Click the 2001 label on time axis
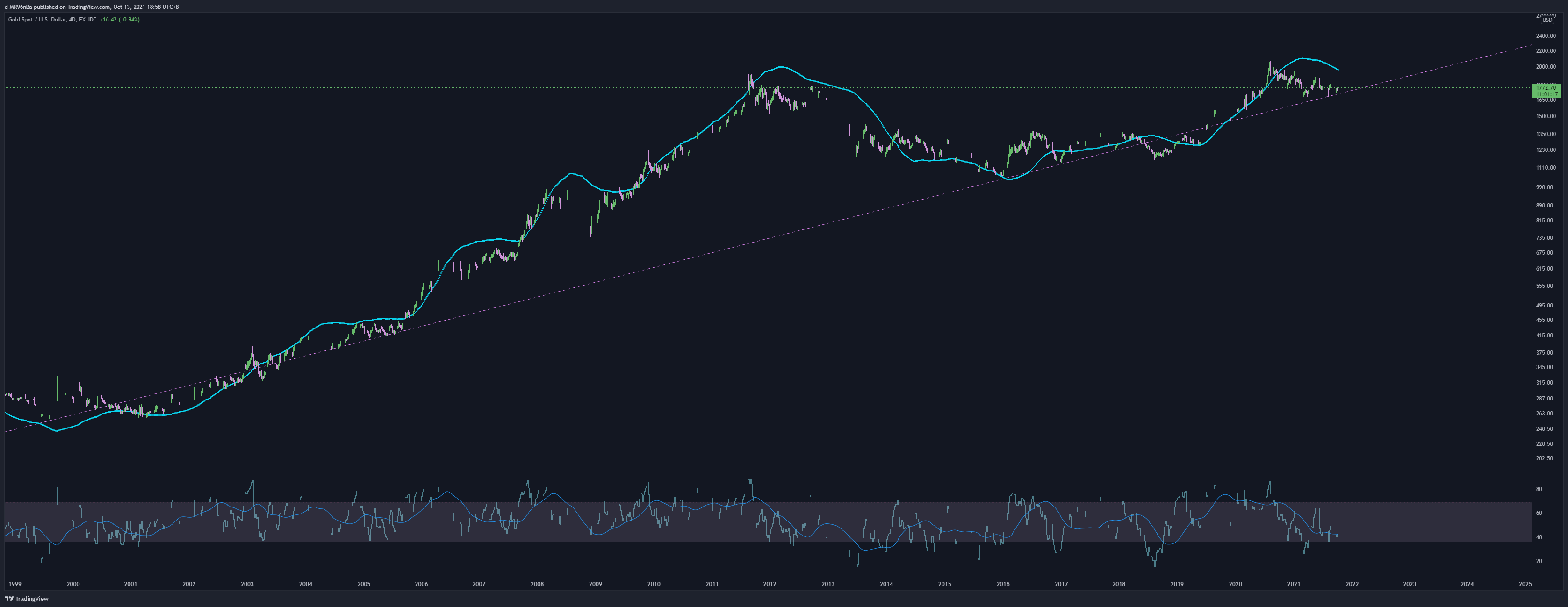The height and width of the screenshot is (607, 1568). 131,585
